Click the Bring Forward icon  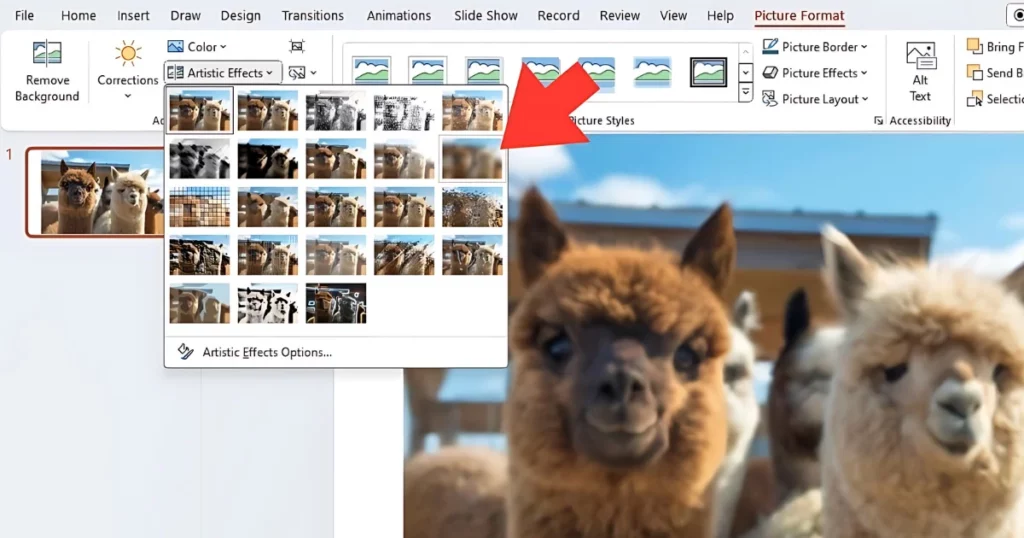[974, 46]
